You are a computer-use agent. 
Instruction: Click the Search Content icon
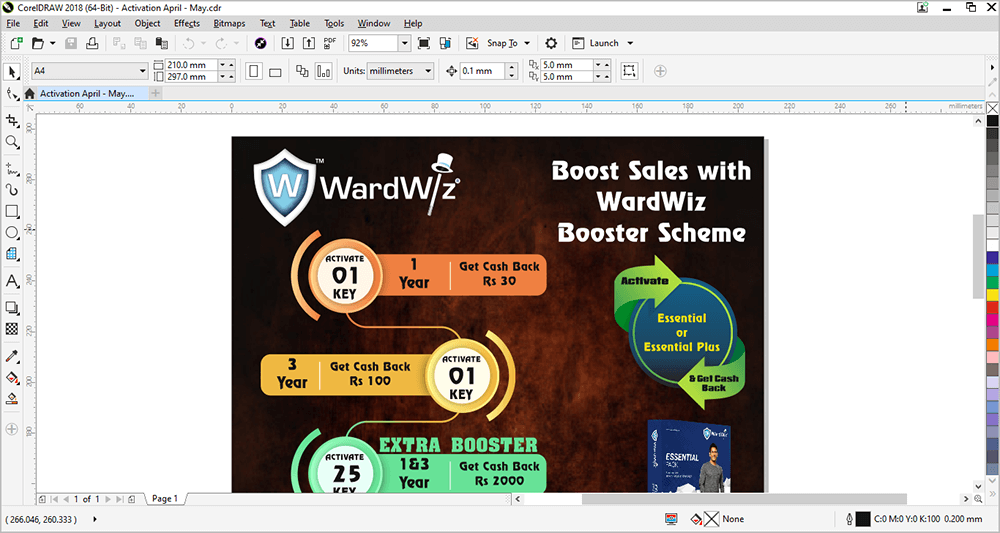pyautogui.click(x=260, y=43)
